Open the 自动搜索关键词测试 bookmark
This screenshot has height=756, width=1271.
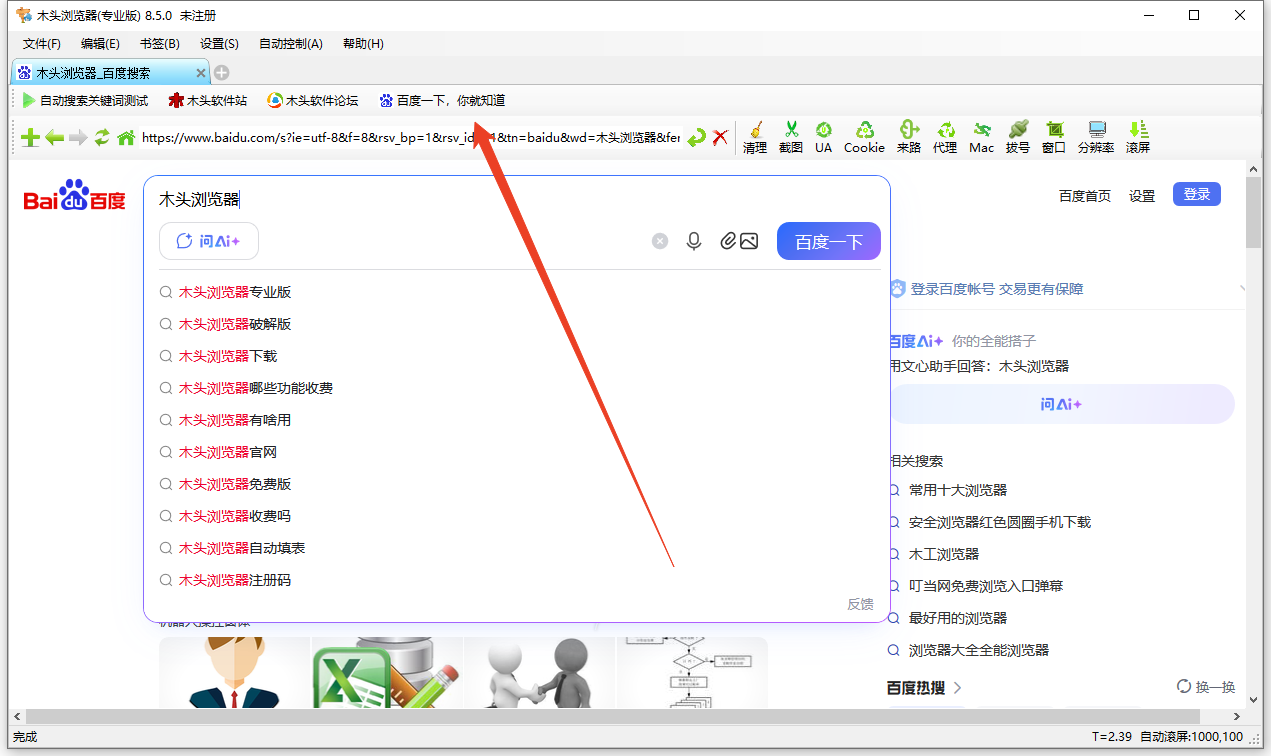[85, 101]
